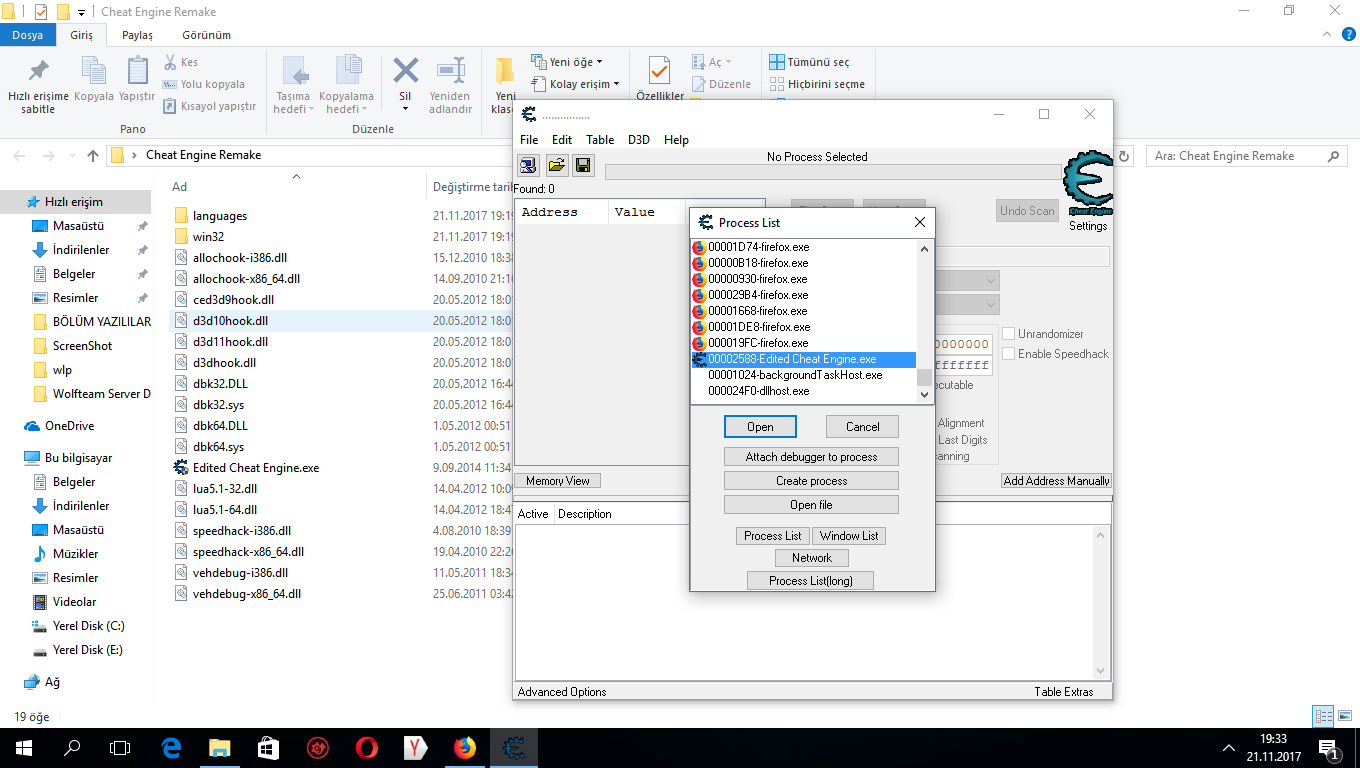Viewport: 1360px width, 768px height.
Task: Click the Yandex browser taskbar icon
Action: tap(416, 747)
